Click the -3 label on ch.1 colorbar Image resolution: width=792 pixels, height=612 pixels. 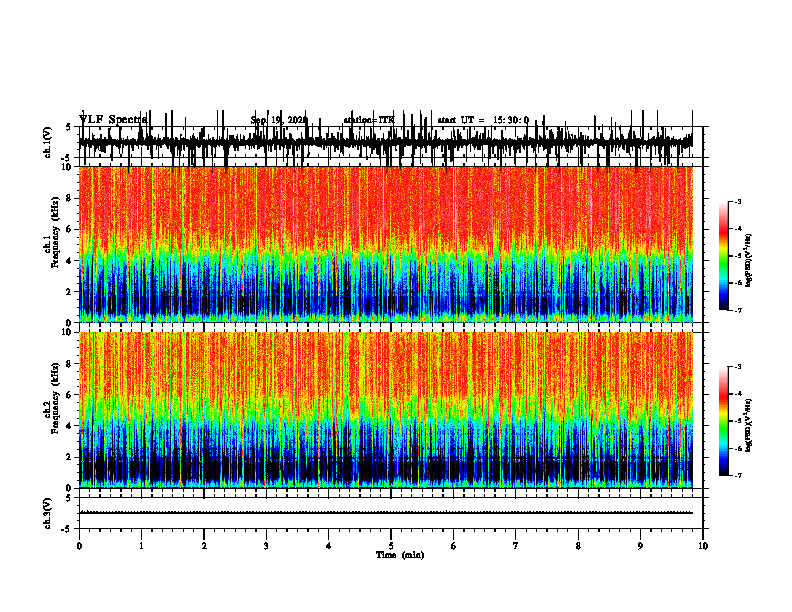738,201
